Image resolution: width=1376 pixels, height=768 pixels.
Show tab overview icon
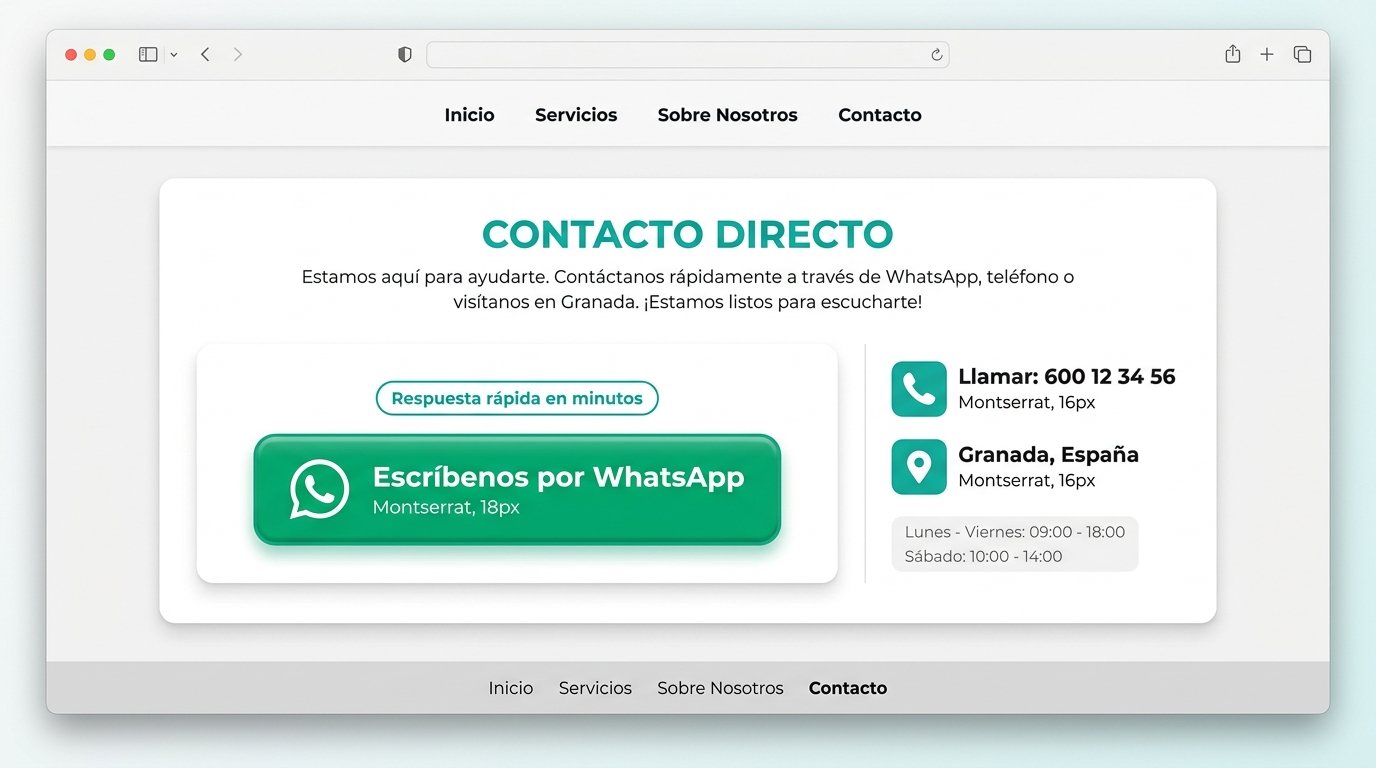[x=1302, y=55]
